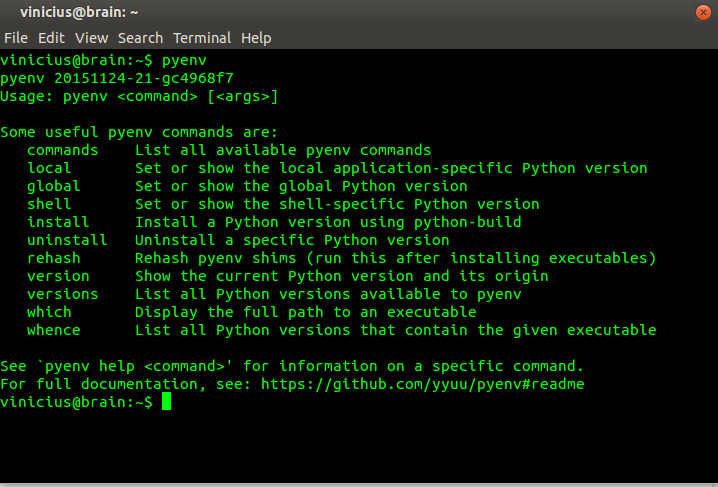Open the Help menu
This screenshot has height=487, width=718.
click(x=256, y=38)
